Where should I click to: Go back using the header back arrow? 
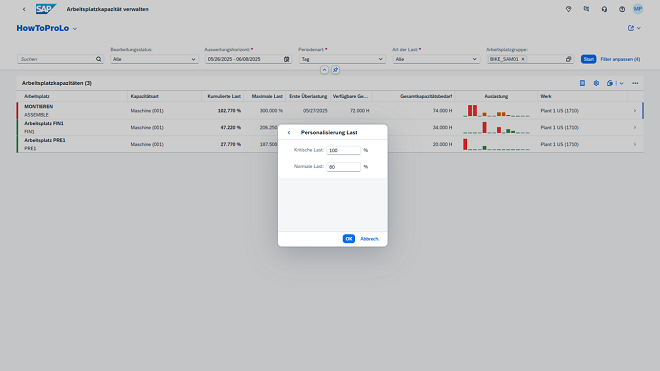pyautogui.click(x=24, y=9)
